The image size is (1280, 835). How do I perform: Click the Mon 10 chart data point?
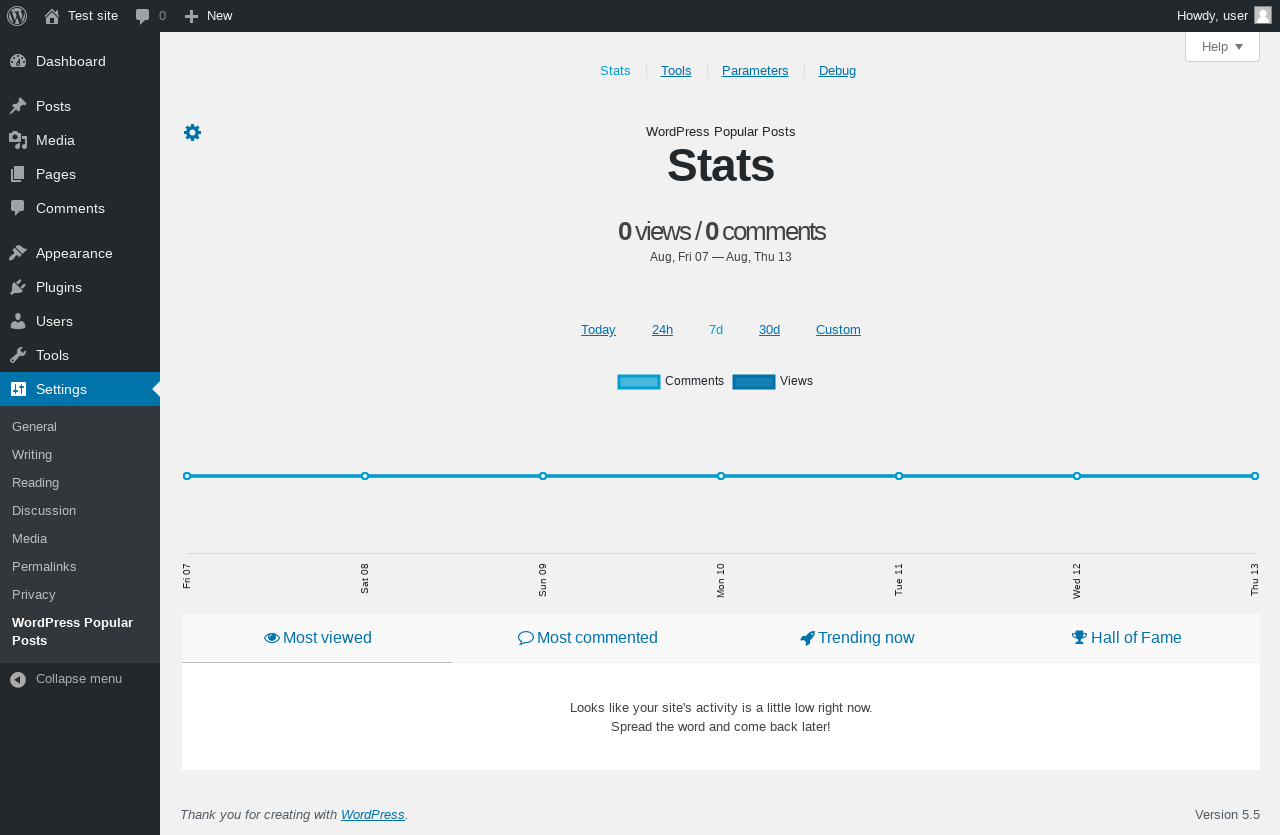[x=721, y=476]
